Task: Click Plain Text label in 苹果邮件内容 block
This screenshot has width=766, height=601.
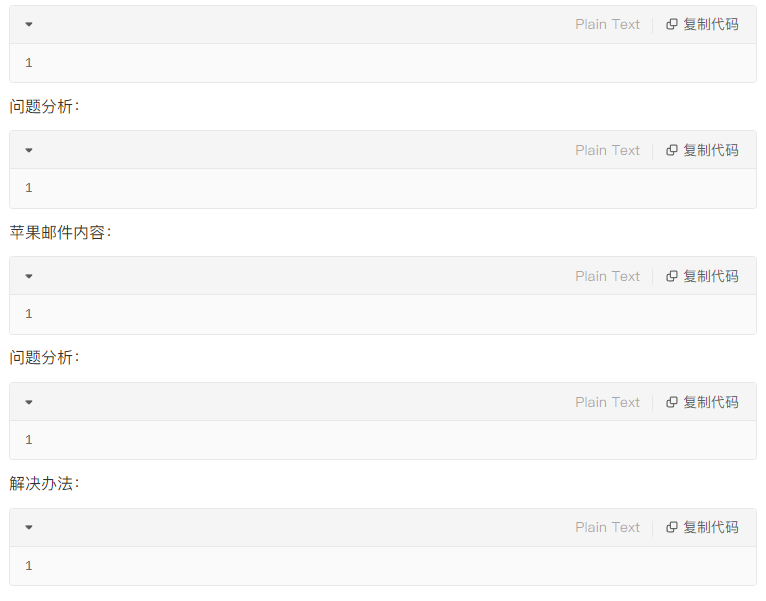Action: [x=607, y=277]
